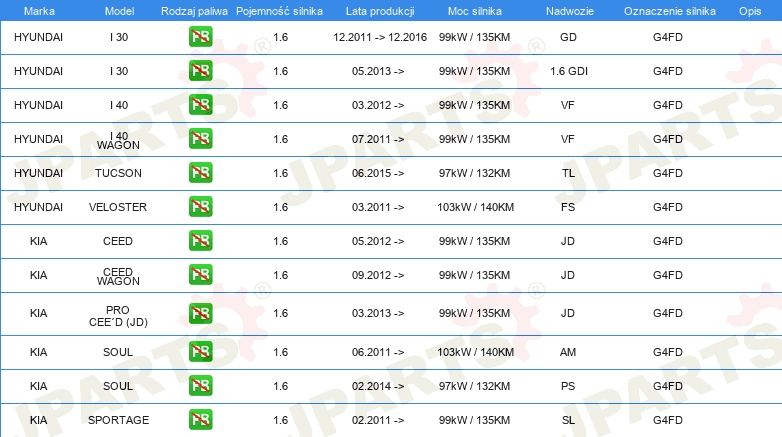Click the production date 07.2011 ->
Viewport: 782px width, 437px height.
[x=378, y=139]
